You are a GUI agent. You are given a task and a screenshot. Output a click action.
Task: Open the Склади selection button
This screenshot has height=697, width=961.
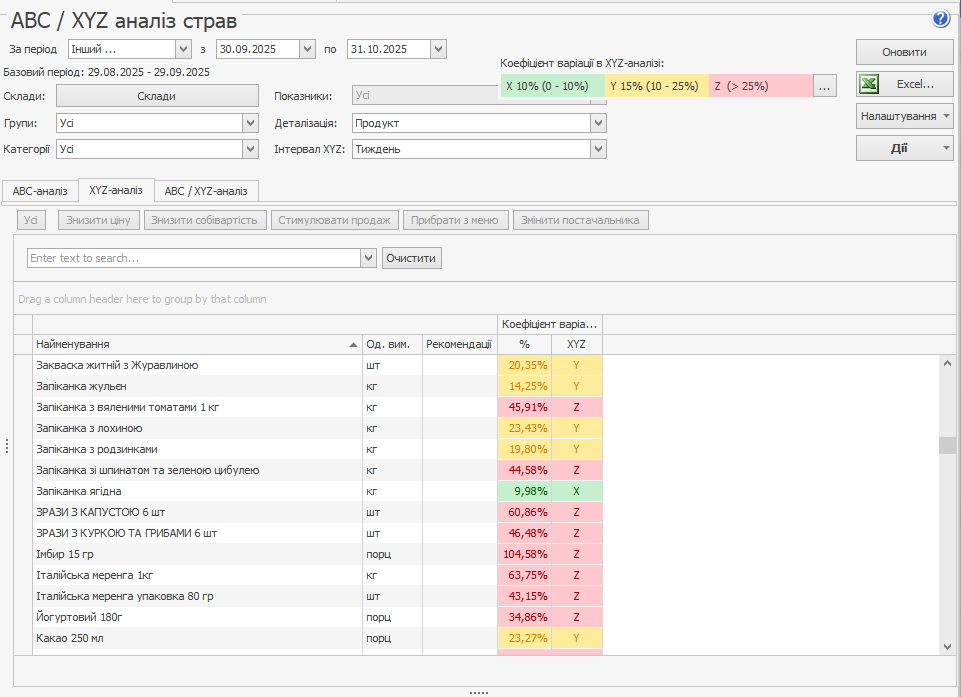pos(156,96)
